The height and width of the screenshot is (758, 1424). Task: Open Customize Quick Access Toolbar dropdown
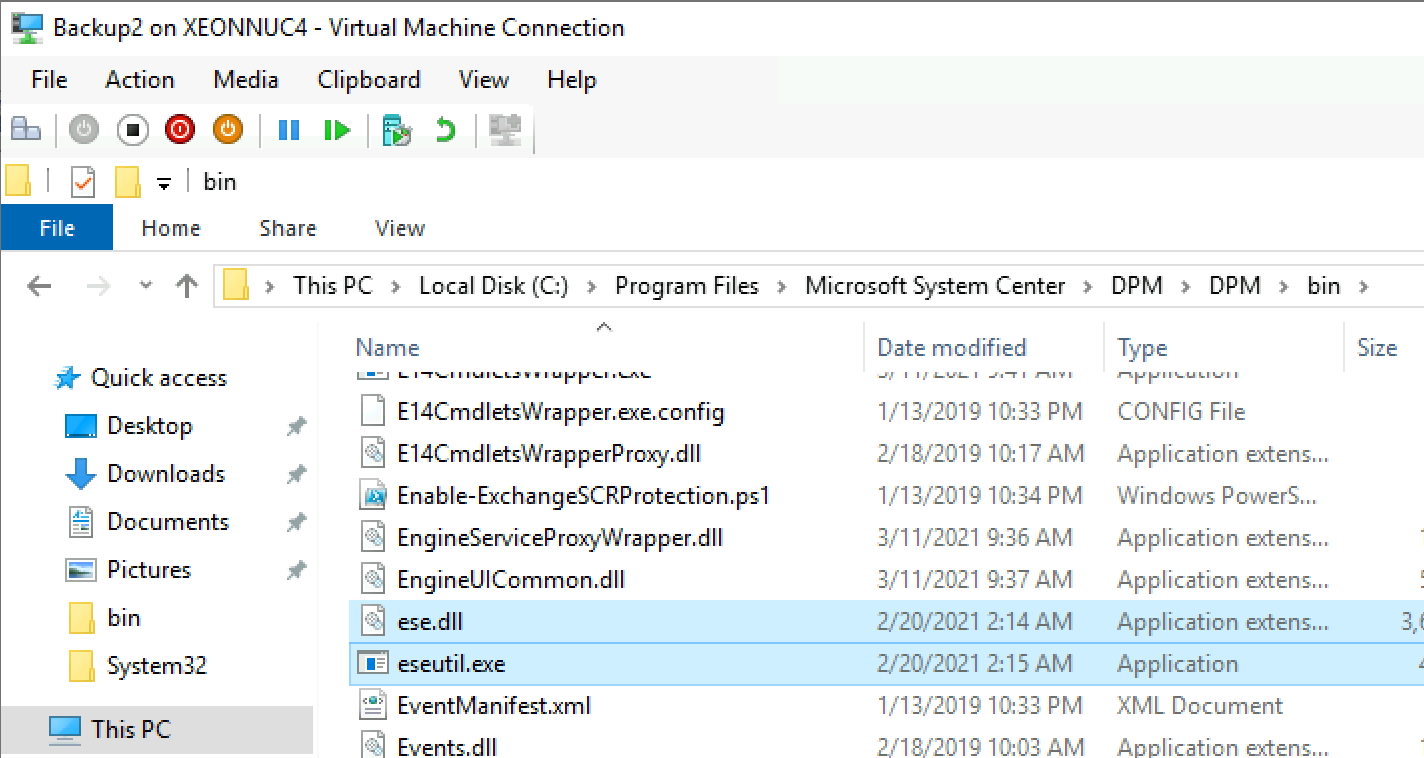tap(164, 183)
